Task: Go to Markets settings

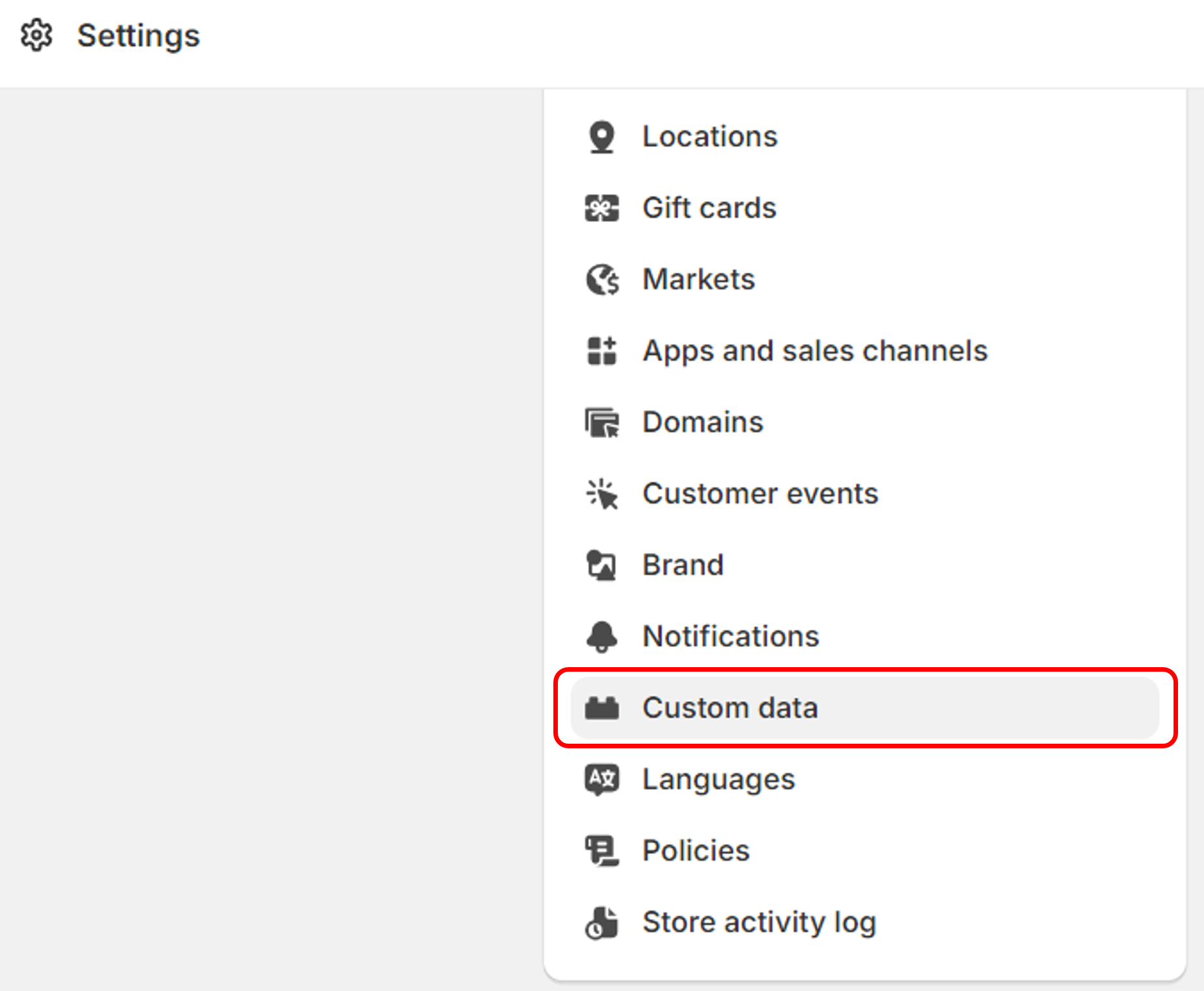Action: pyautogui.click(x=865, y=280)
